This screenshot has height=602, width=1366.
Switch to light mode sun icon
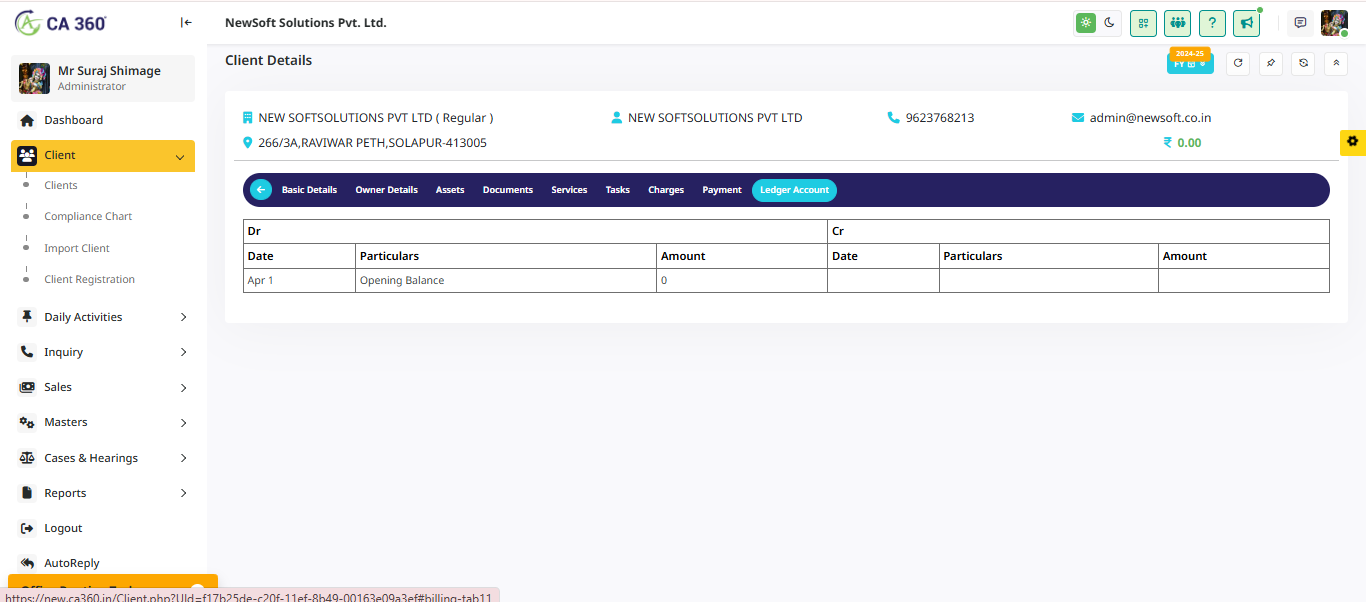(x=1086, y=22)
